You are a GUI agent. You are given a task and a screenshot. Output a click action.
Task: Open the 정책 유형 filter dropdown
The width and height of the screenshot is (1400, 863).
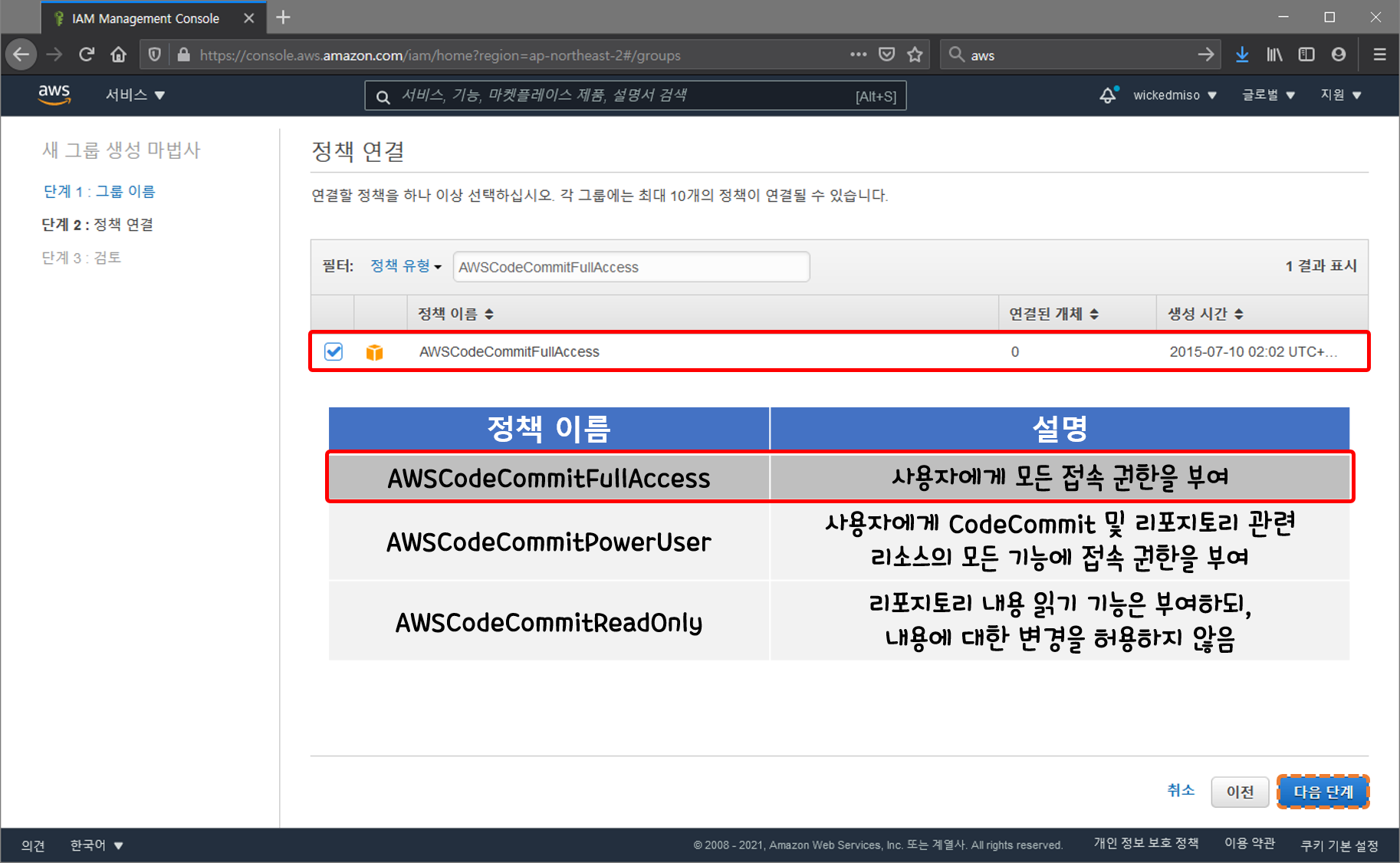(x=406, y=266)
